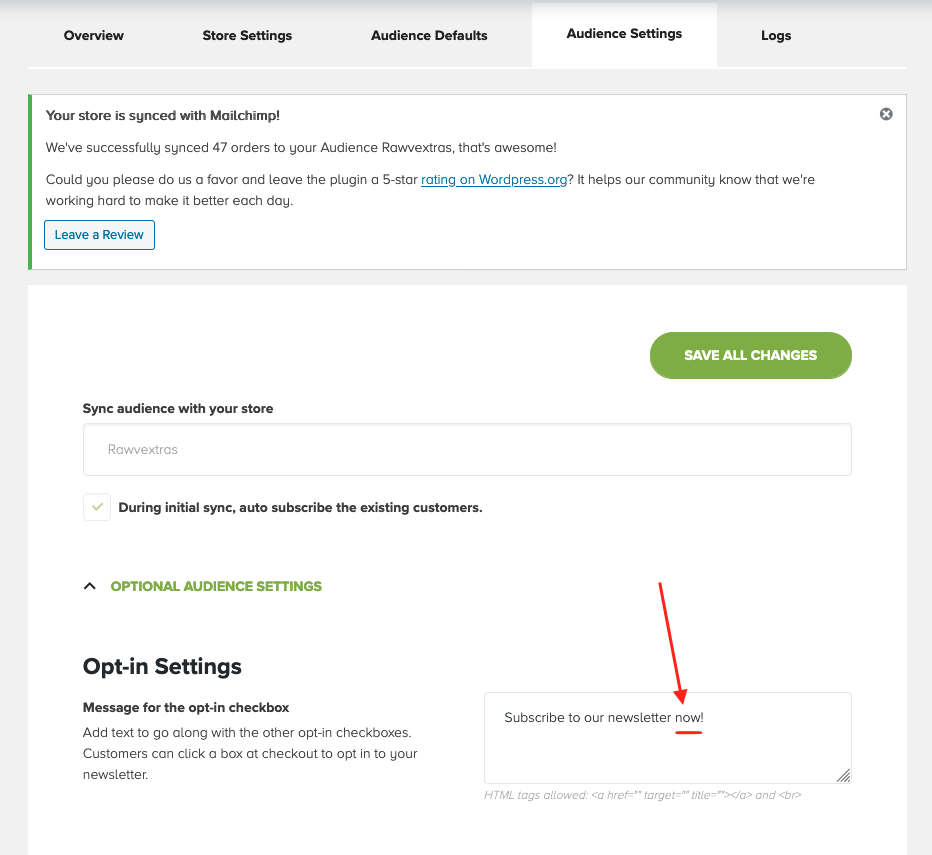This screenshot has height=855, width=932.
Task: Collapse the Optional Audience Settings chevron
Action: click(90, 586)
